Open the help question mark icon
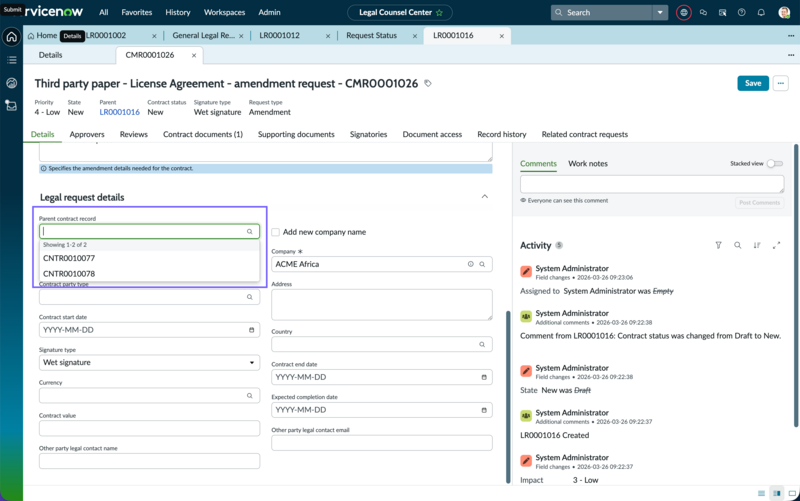This screenshot has height=501, width=800. tap(742, 12)
